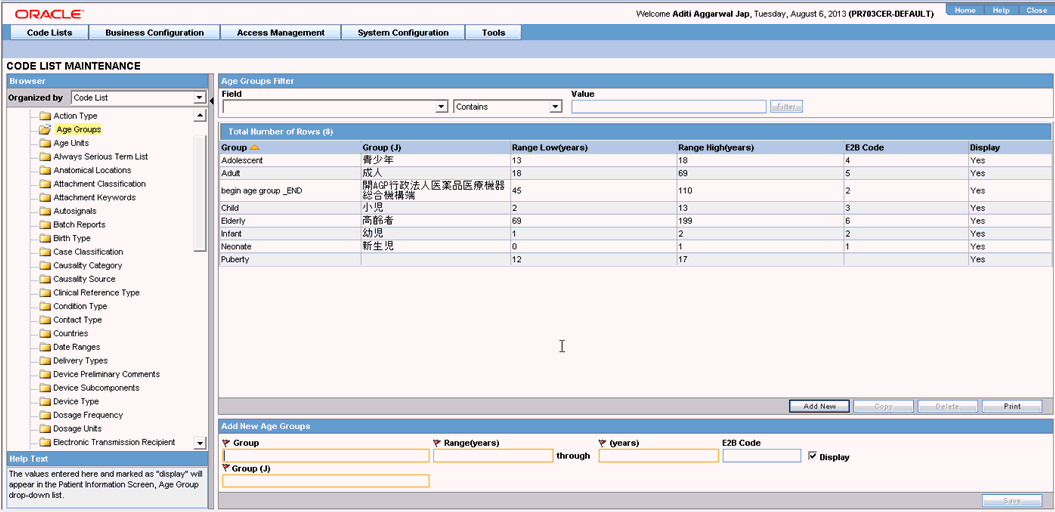Click the Group column sort arrow icon
The height and width of the screenshot is (512, 1055).
click(254, 147)
